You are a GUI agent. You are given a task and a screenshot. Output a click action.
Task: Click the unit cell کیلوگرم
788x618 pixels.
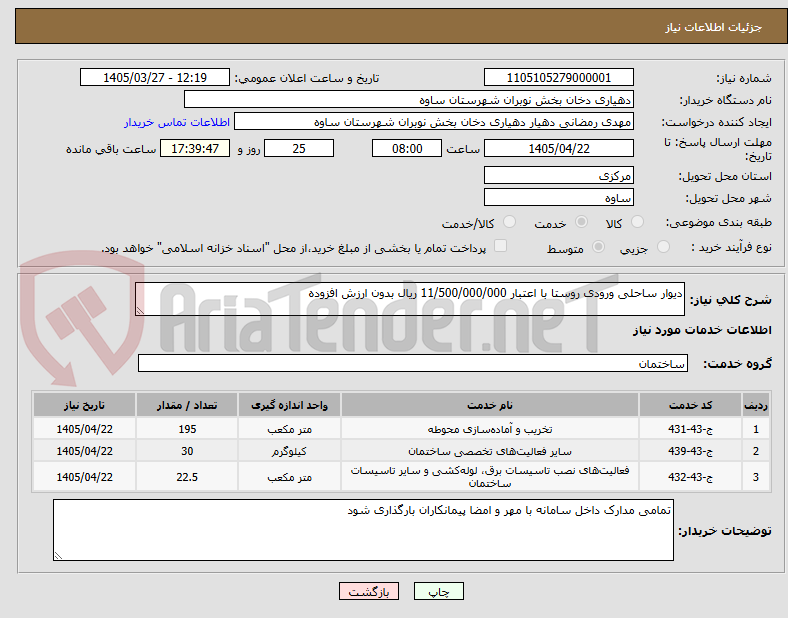289,451
